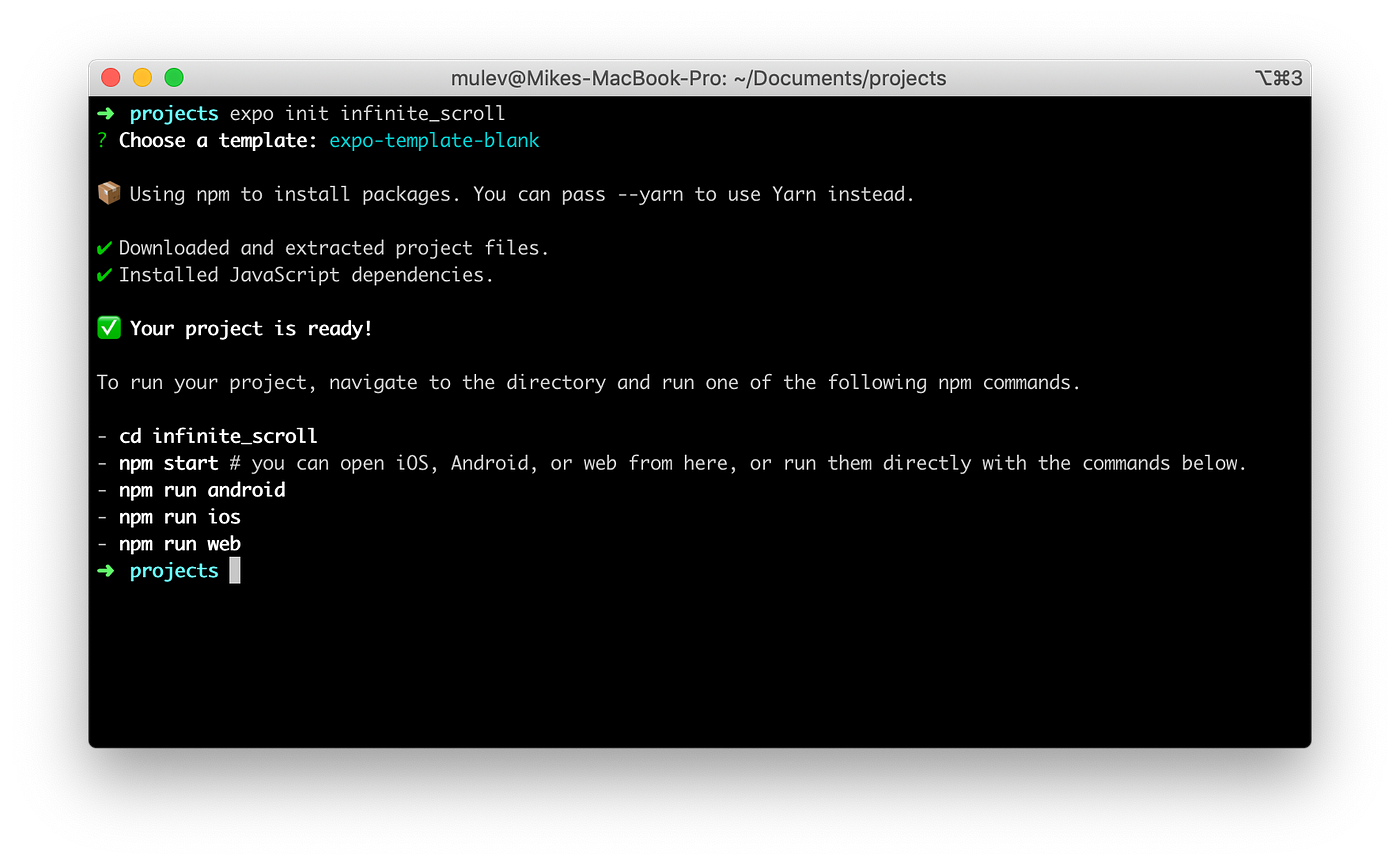
Task: Click the white checkmark before Your project is ready
Action: tap(108, 327)
